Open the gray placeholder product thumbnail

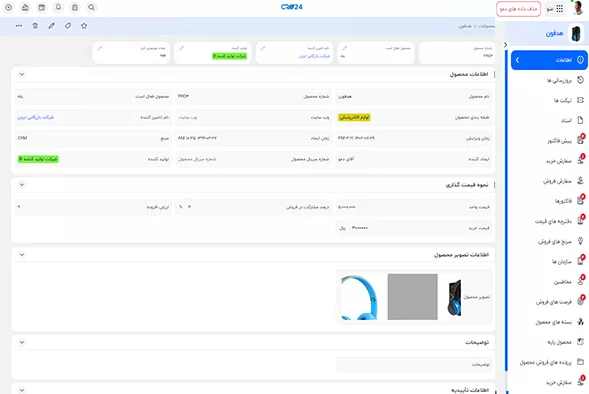[412, 297]
